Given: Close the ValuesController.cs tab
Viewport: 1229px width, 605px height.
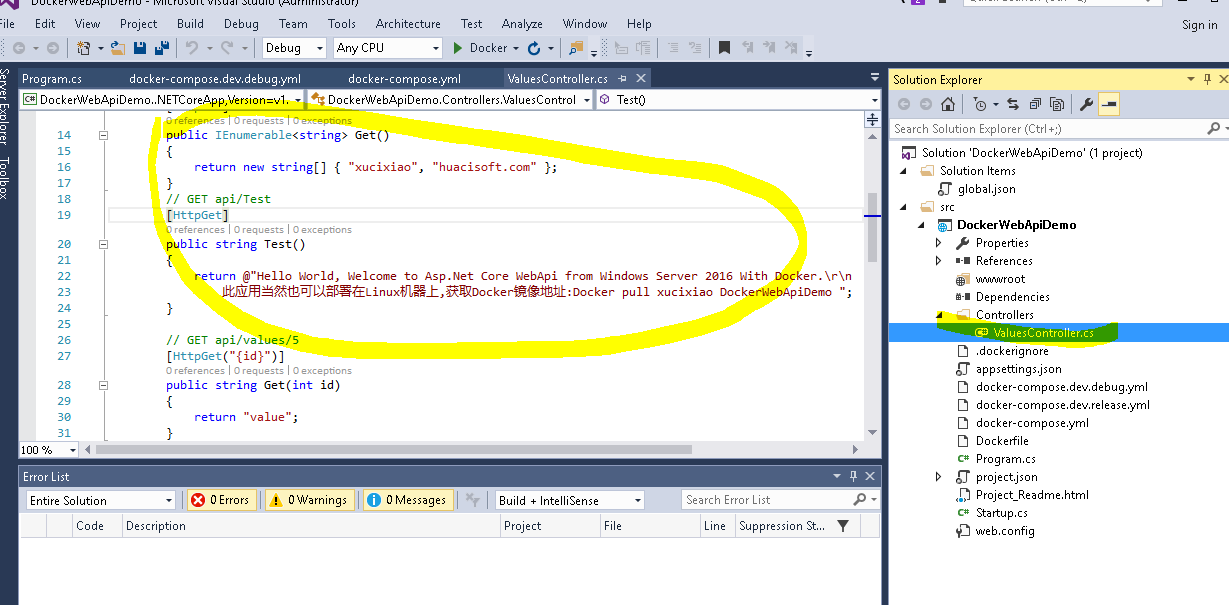Looking at the screenshot, I should tap(640, 78).
